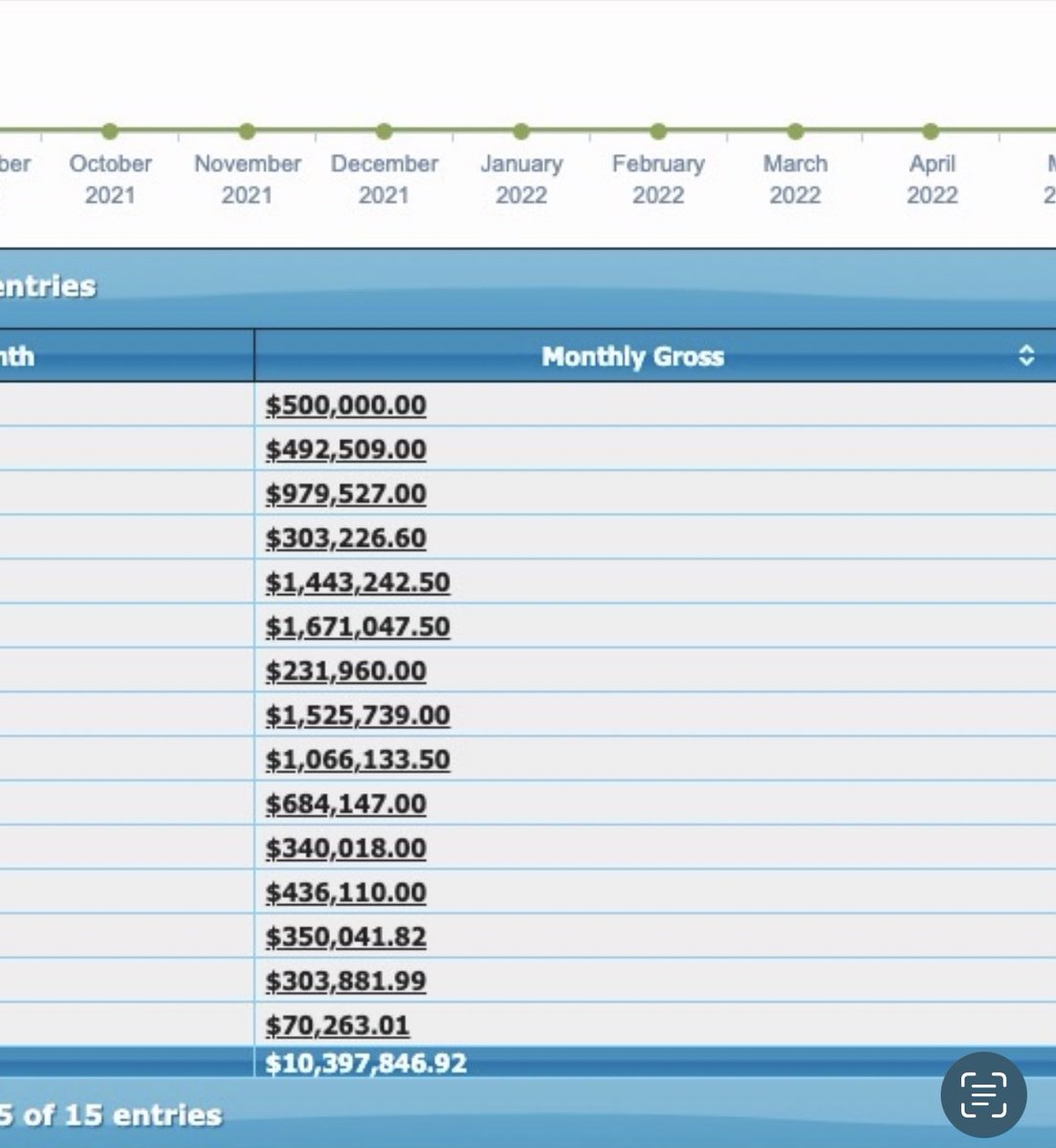Click the March 2022 axis label
1056x1148 pixels.
click(x=795, y=179)
